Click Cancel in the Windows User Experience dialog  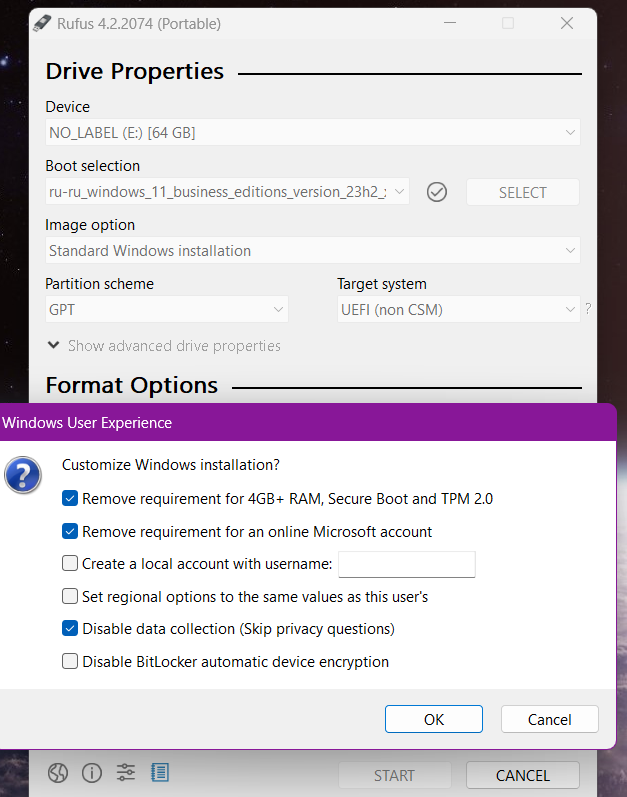[549, 719]
